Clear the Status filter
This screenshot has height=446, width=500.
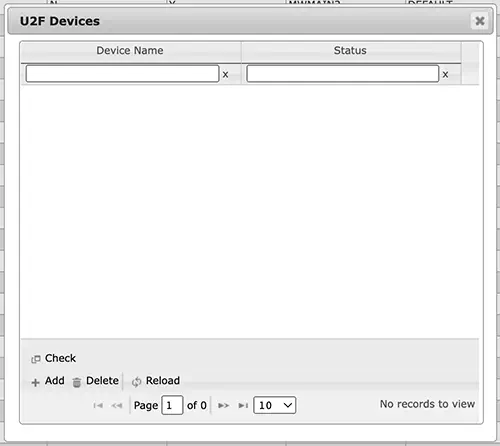tap(445, 75)
